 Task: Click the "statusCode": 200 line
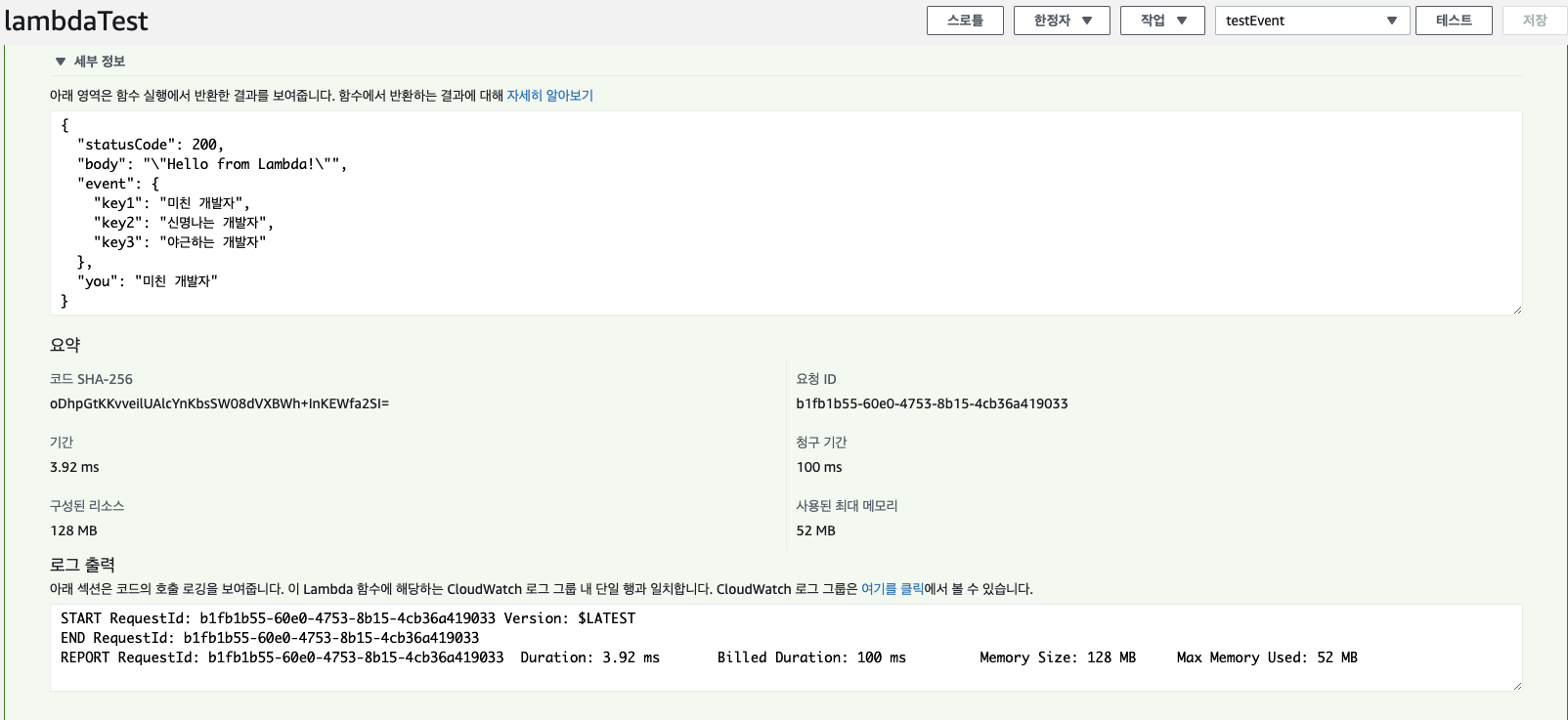point(151,145)
